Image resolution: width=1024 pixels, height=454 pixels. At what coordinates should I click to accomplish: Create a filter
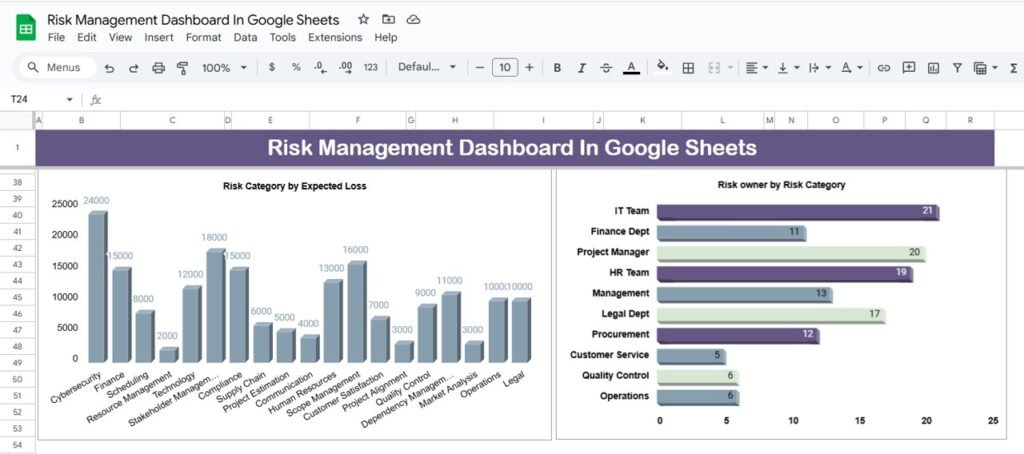(x=957, y=67)
